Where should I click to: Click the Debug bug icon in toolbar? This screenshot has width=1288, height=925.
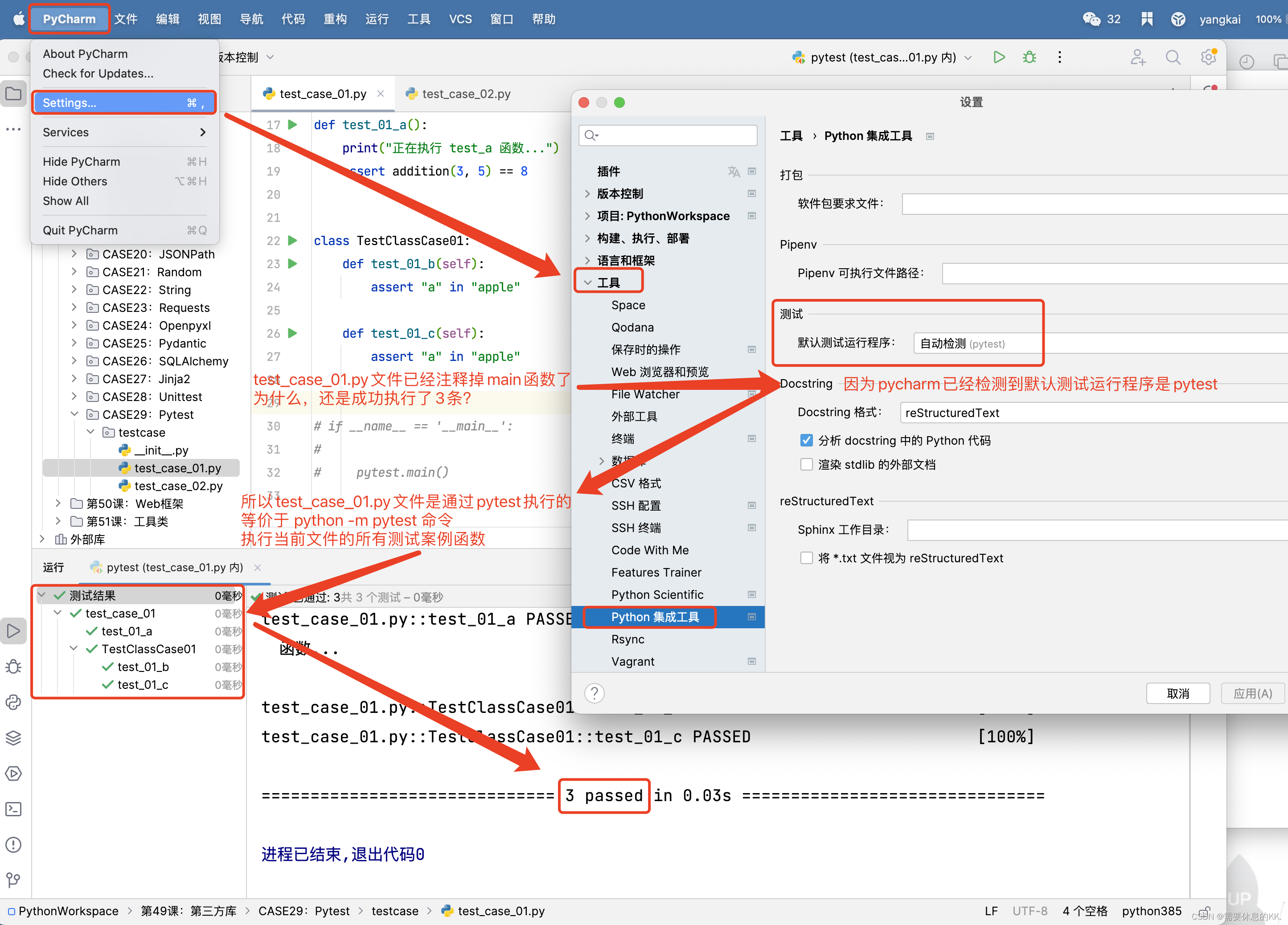point(1029,57)
